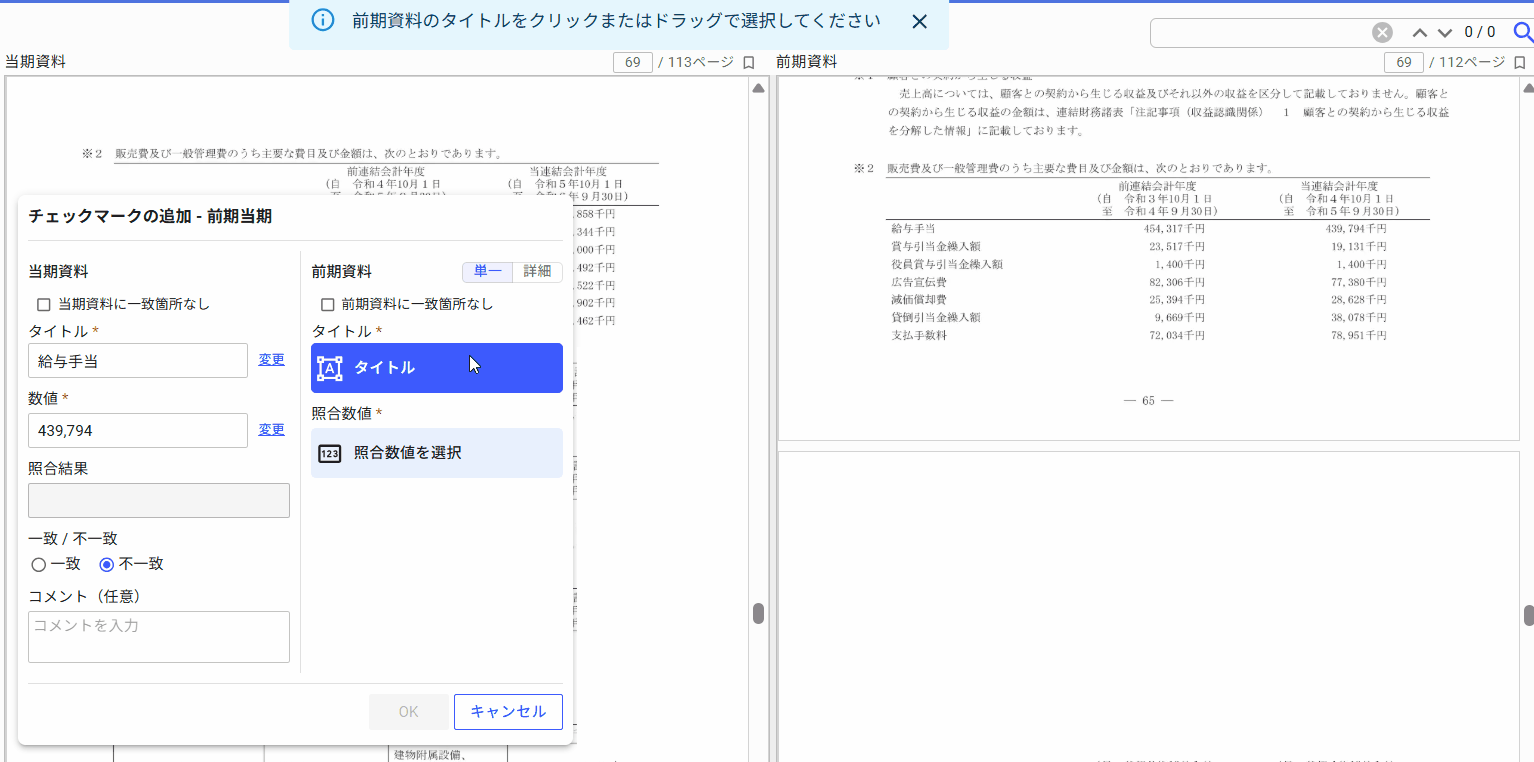The image size is (1534, 762).
Task: Click the 23,517千円 value
Action: click(x=1177, y=246)
